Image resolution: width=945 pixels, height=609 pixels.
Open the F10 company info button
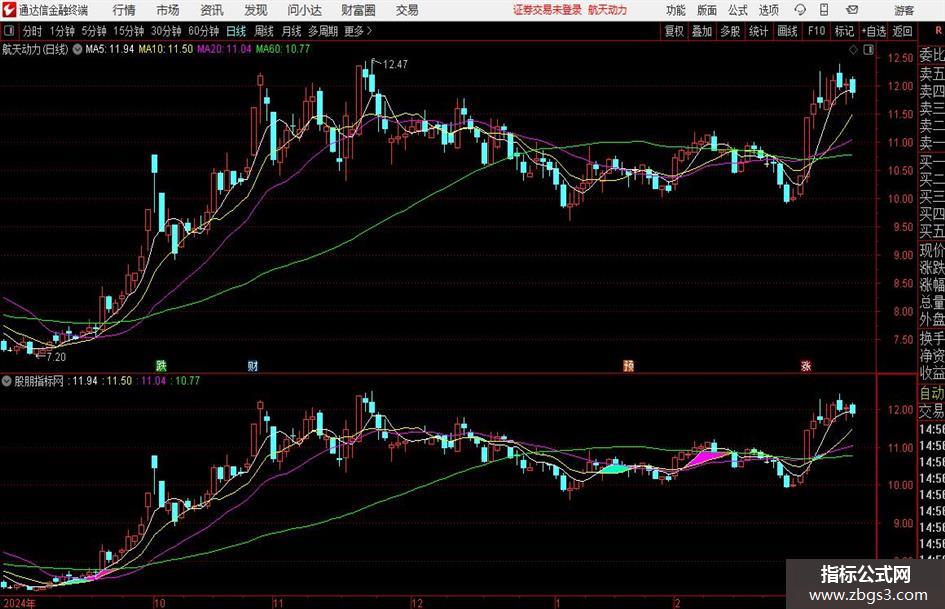click(x=817, y=31)
